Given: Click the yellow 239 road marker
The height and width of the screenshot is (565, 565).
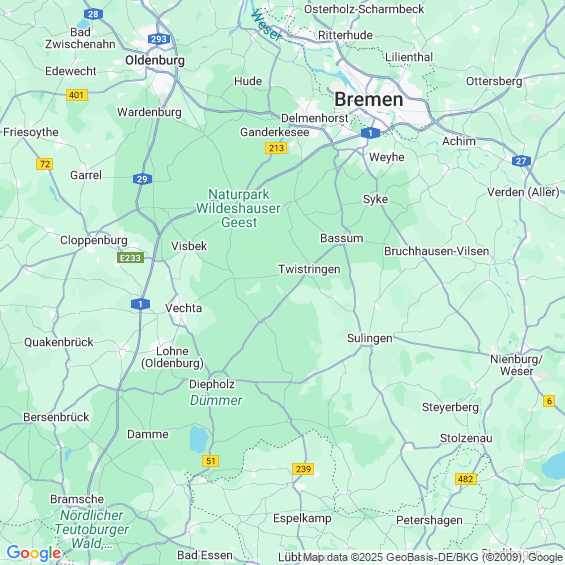Looking at the screenshot, I should tap(303, 469).
